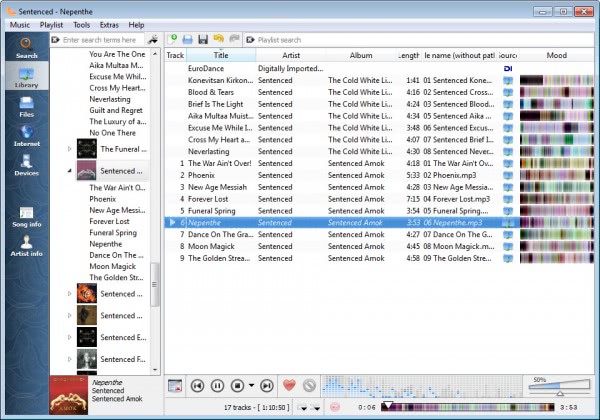Expand The Funeral album in library
Screen dimensions: 600x420
pyautogui.click(x=70, y=149)
